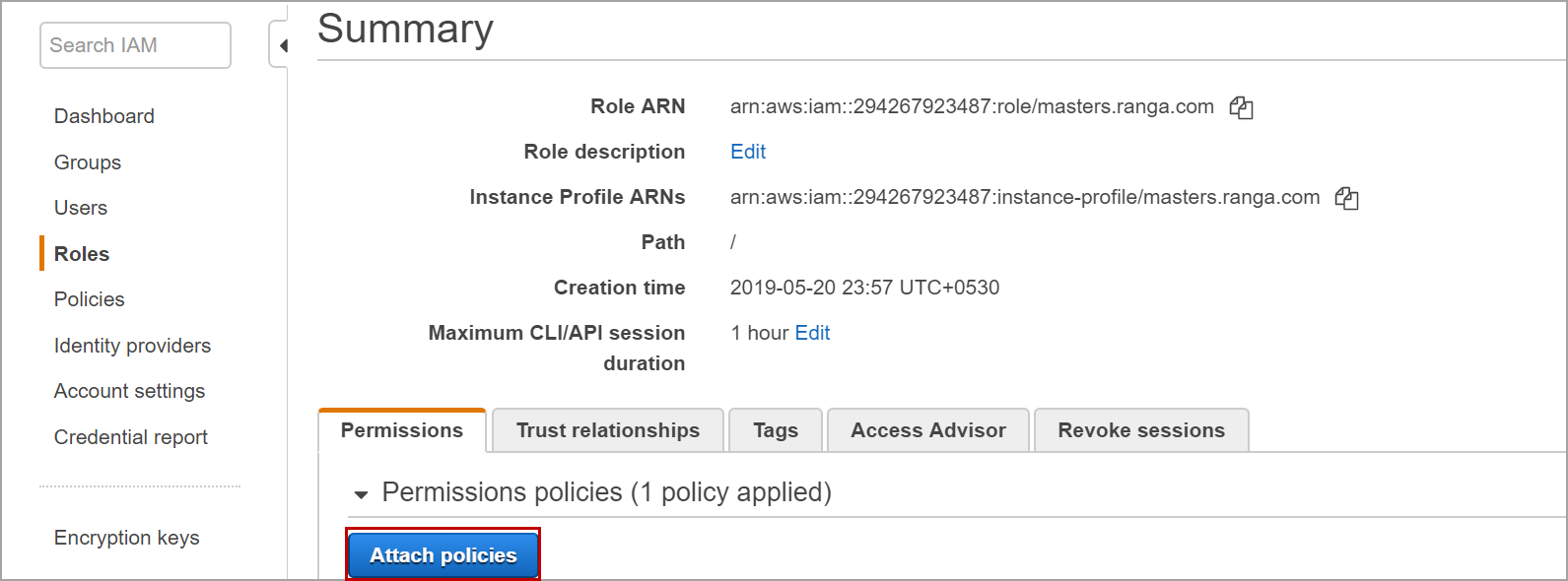Switch to Trust relationships tab
1568x581 pixels.
coord(608,430)
